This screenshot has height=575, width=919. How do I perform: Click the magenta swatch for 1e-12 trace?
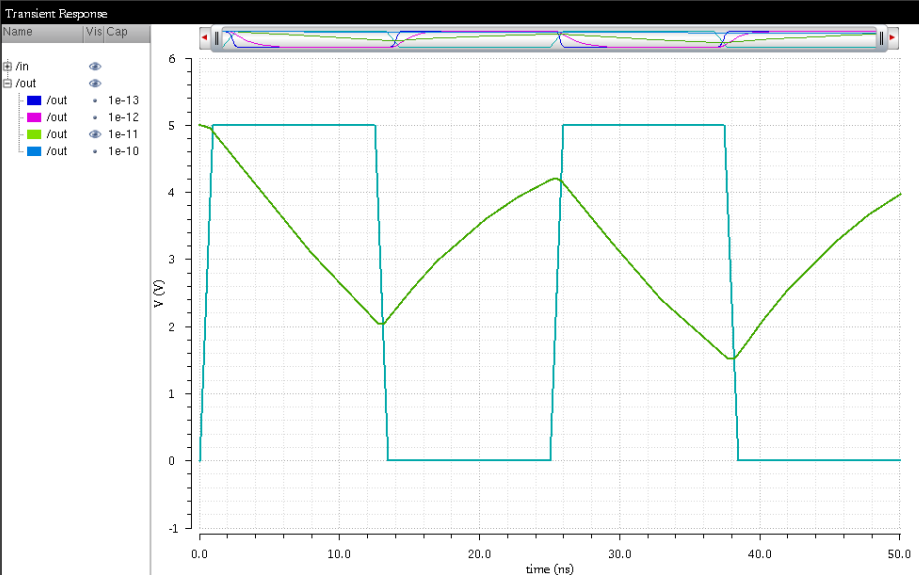(x=34, y=118)
